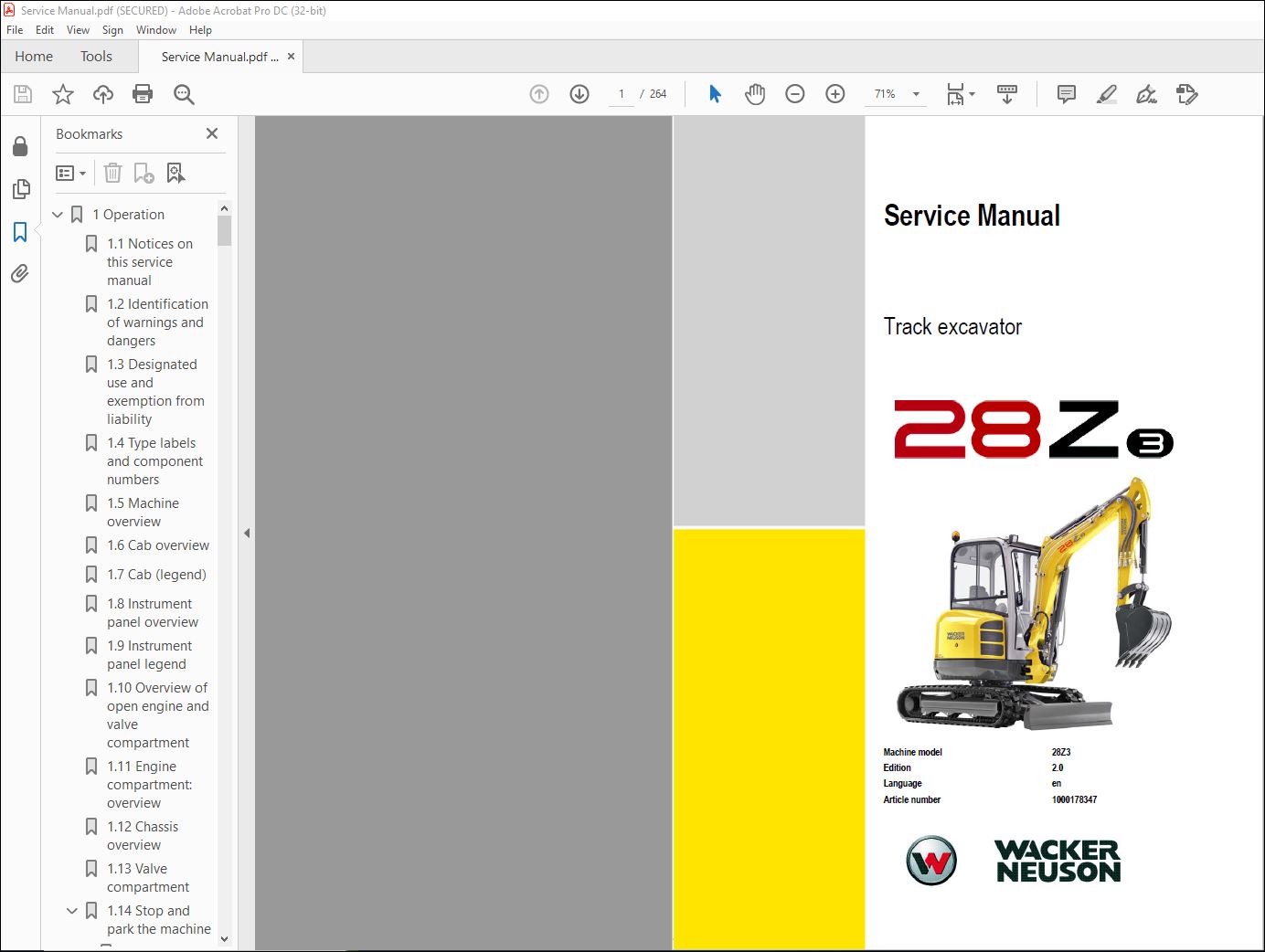
Task: Go to the next page arrow
Action: pyautogui.click(x=579, y=94)
